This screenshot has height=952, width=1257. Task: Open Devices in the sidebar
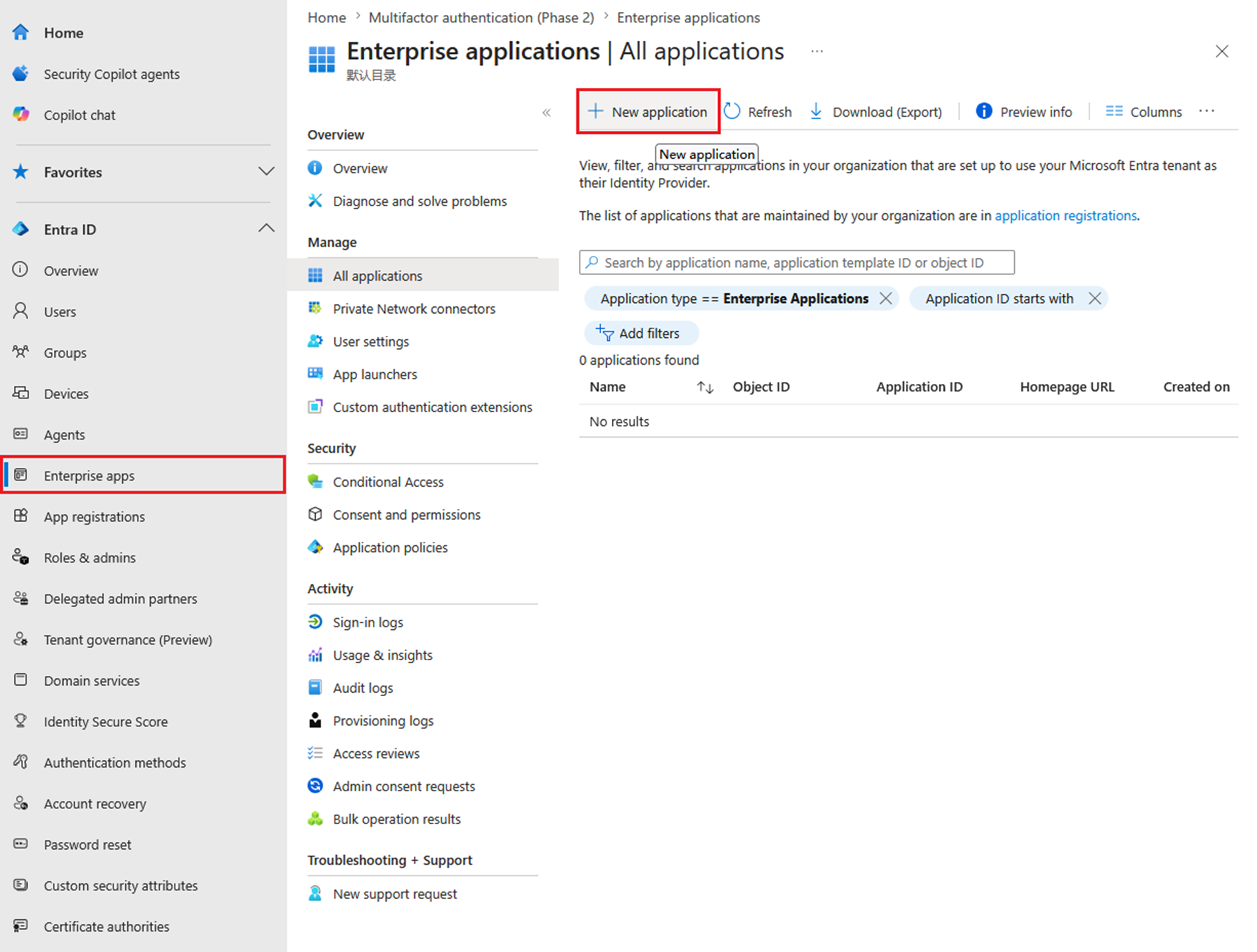point(66,394)
